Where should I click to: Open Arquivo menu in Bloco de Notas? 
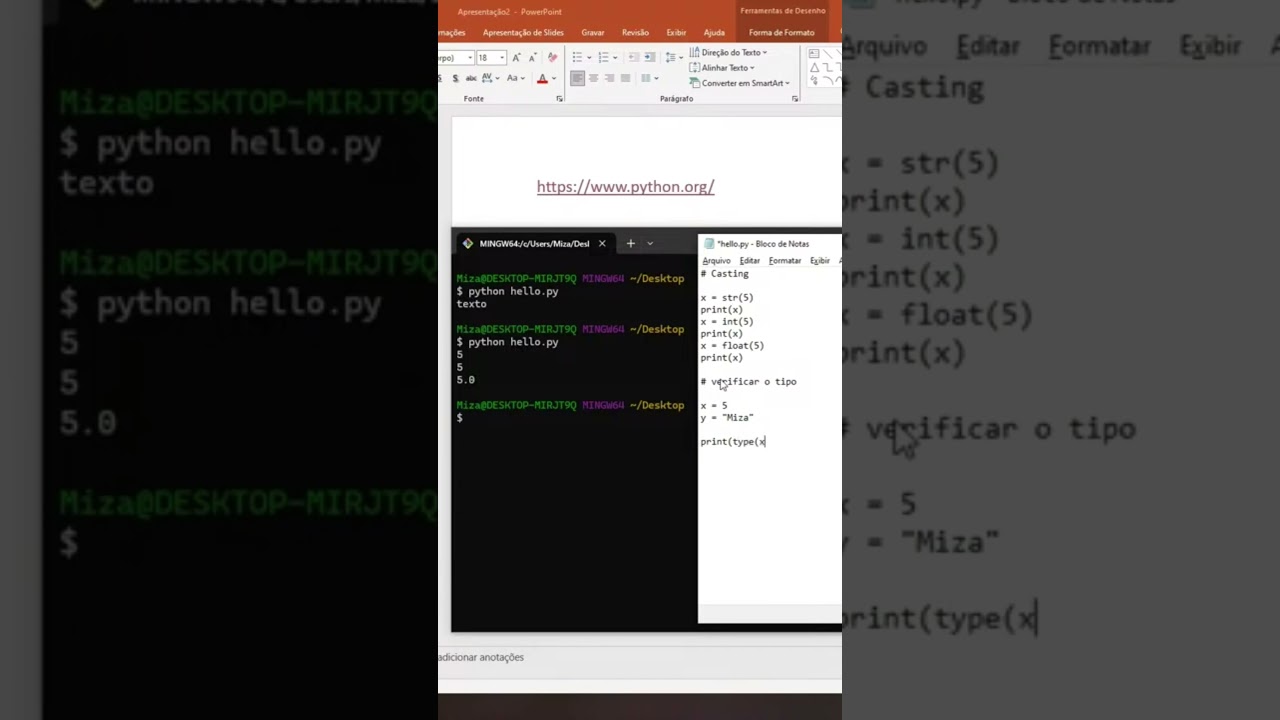(x=716, y=261)
